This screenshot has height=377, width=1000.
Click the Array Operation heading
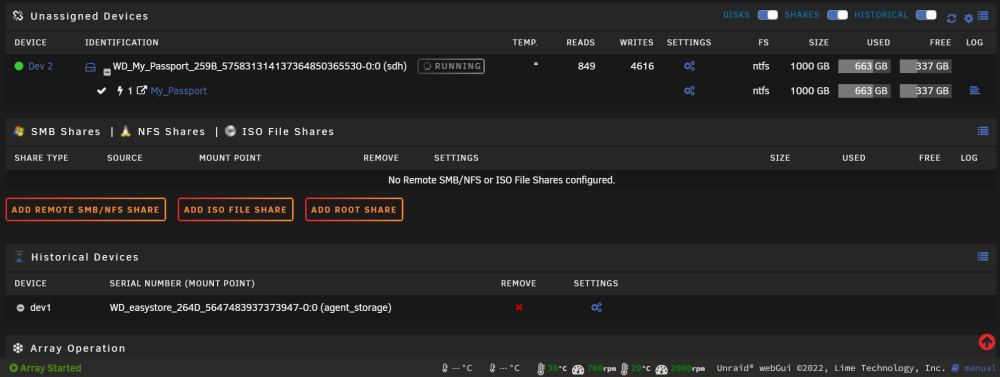coord(78,348)
